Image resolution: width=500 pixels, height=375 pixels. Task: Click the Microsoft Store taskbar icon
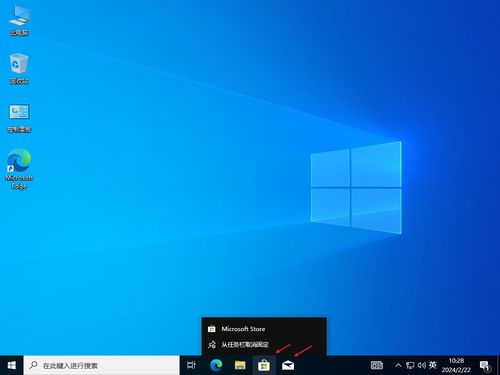coord(264,365)
